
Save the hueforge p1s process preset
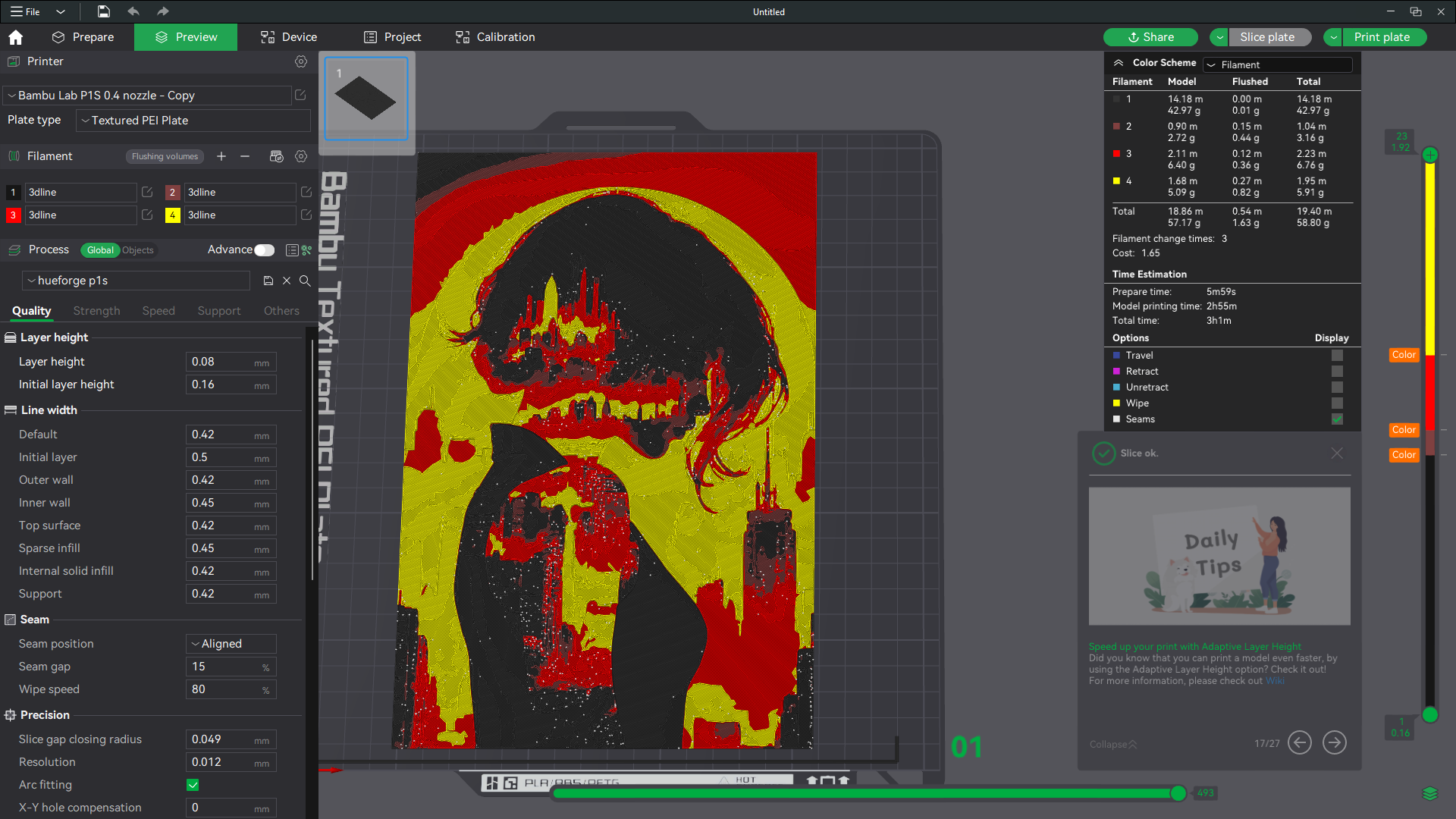pyautogui.click(x=268, y=281)
